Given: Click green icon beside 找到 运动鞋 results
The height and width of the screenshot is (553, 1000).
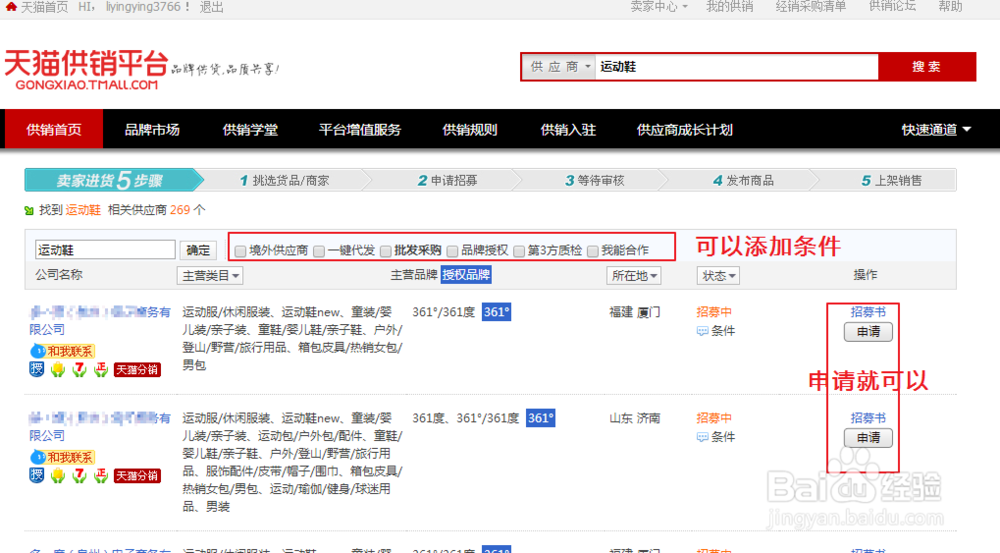Looking at the screenshot, I should (x=29, y=210).
